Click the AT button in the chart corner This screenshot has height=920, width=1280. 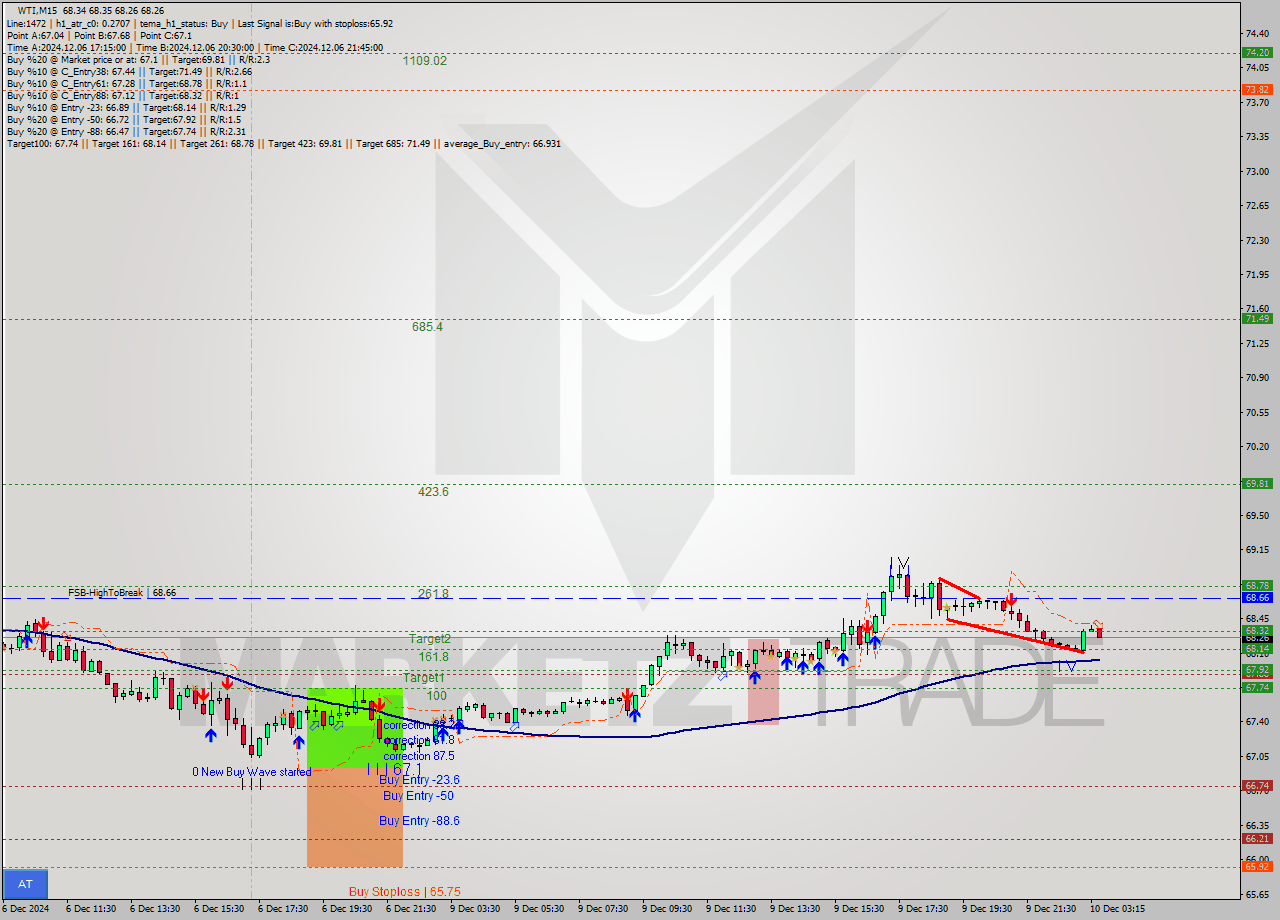point(25,884)
